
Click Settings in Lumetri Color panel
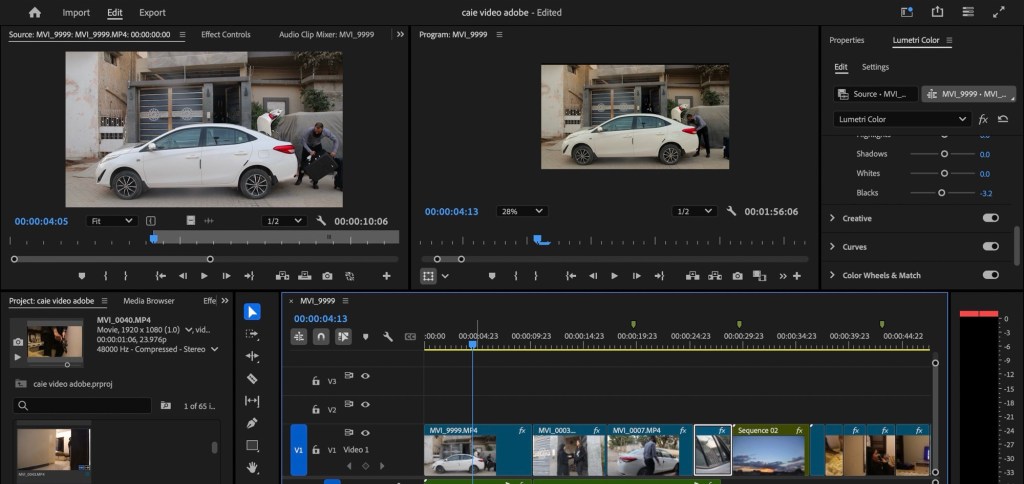coord(875,67)
